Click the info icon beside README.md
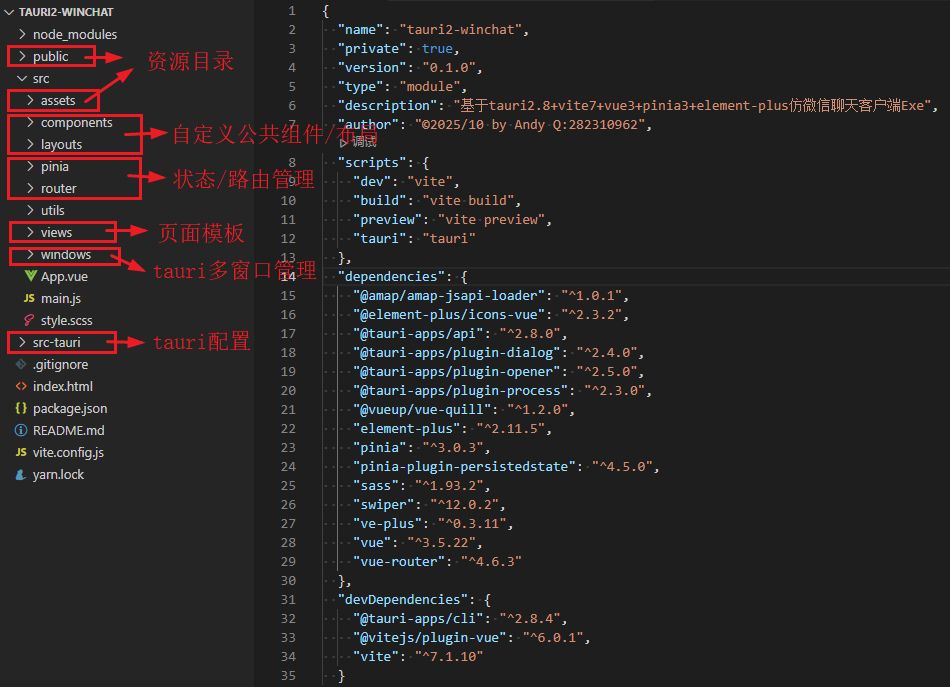The image size is (950, 687). click(x=22, y=431)
